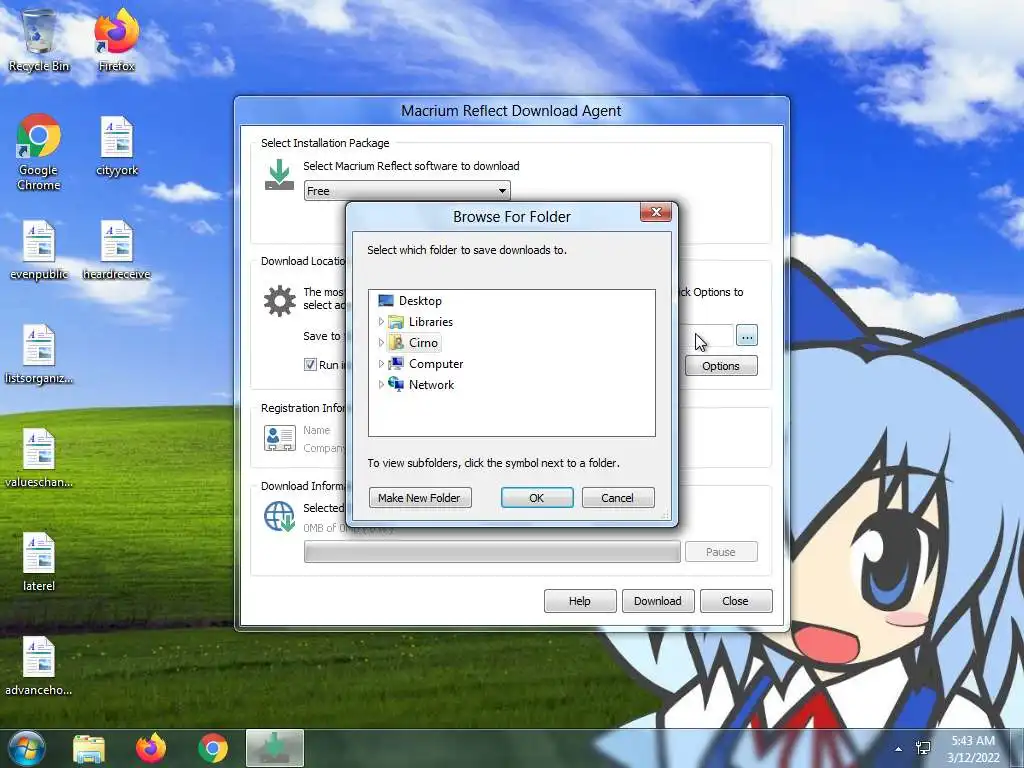Image resolution: width=1024 pixels, height=768 pixels.
Task: Open the Free software selection dropdown
Action: point(407,191)
